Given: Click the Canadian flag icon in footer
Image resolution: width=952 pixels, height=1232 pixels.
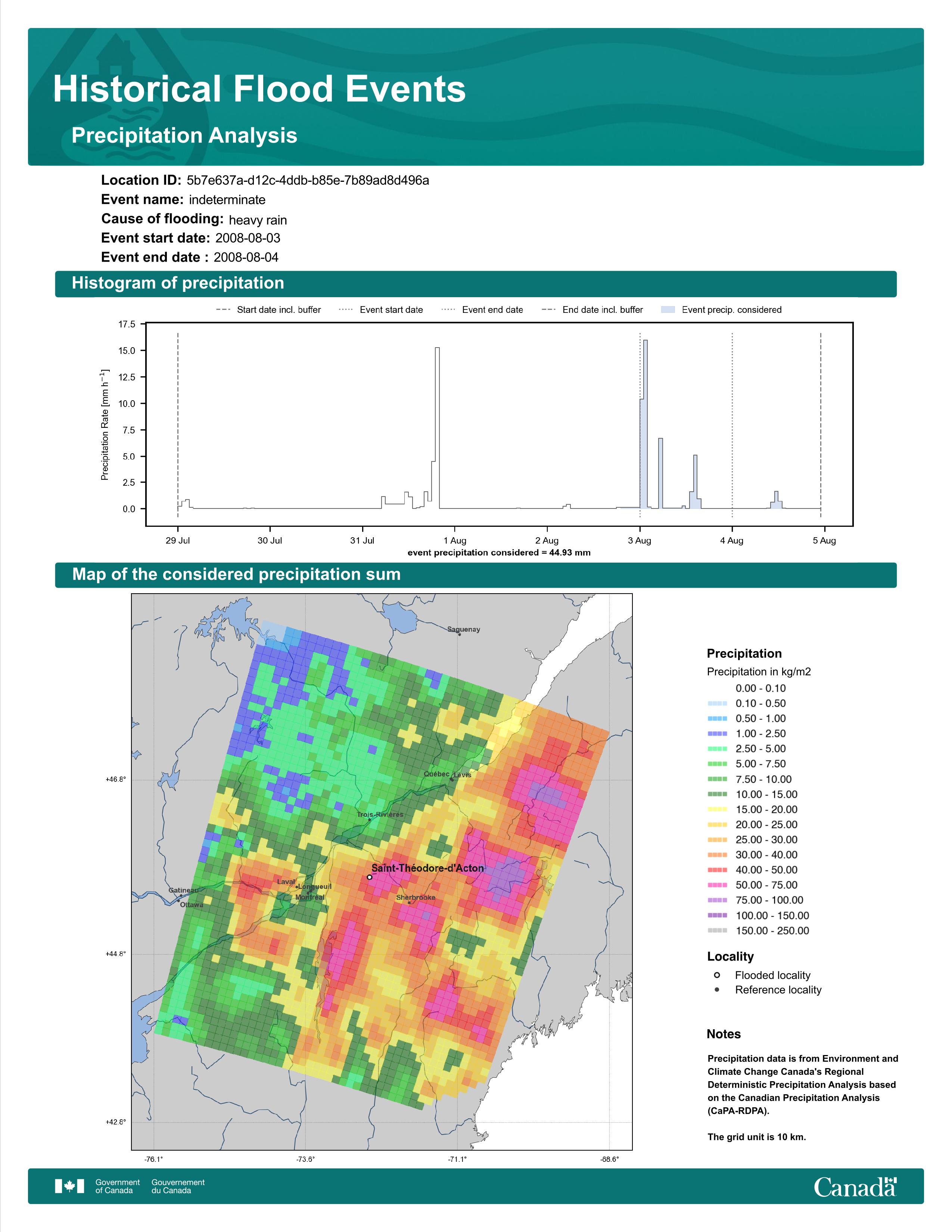Looking at the screenshot, I should (x=69, y=1186).
